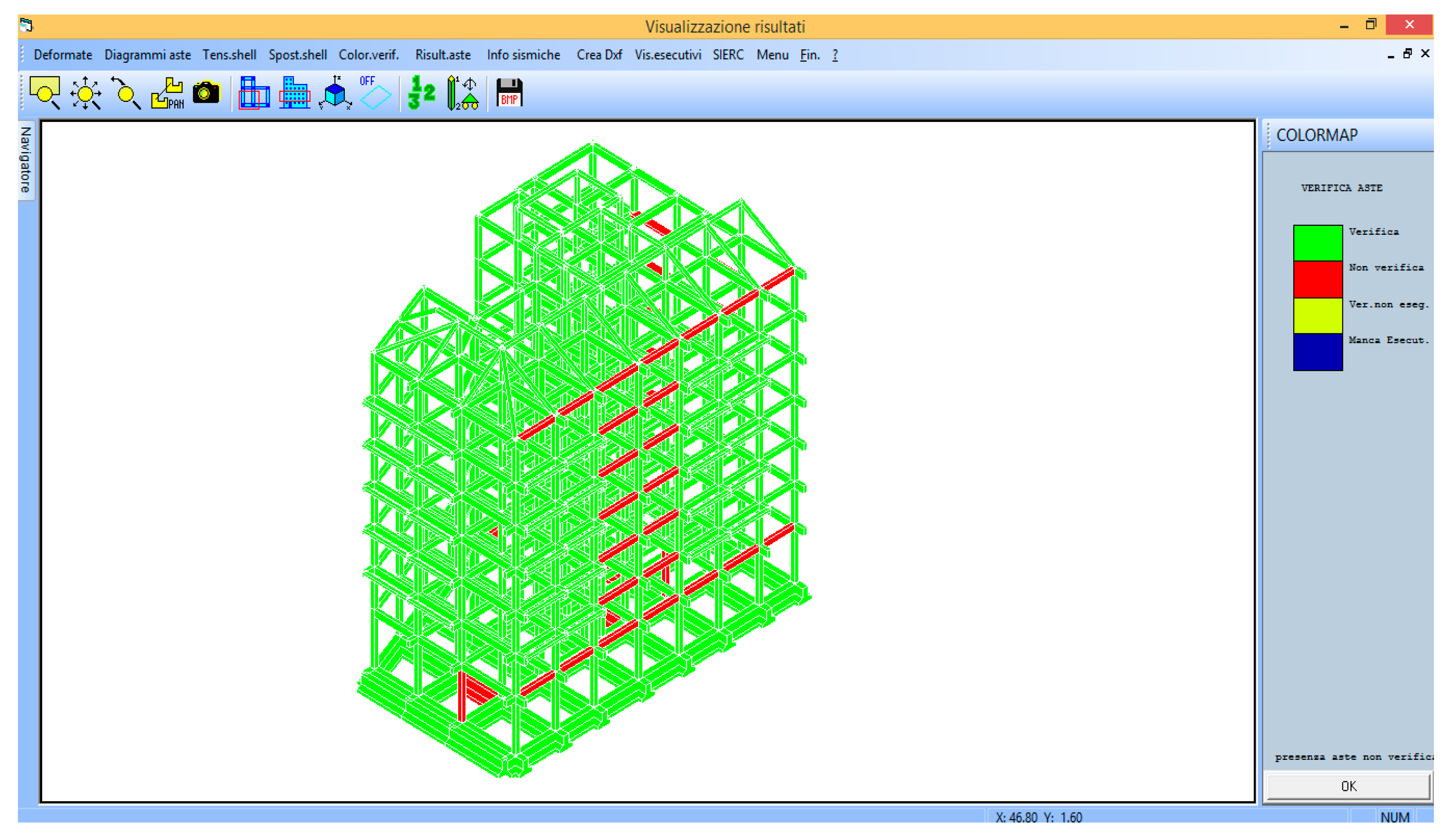Click the previous zoom icon

(x=126, y=93)
